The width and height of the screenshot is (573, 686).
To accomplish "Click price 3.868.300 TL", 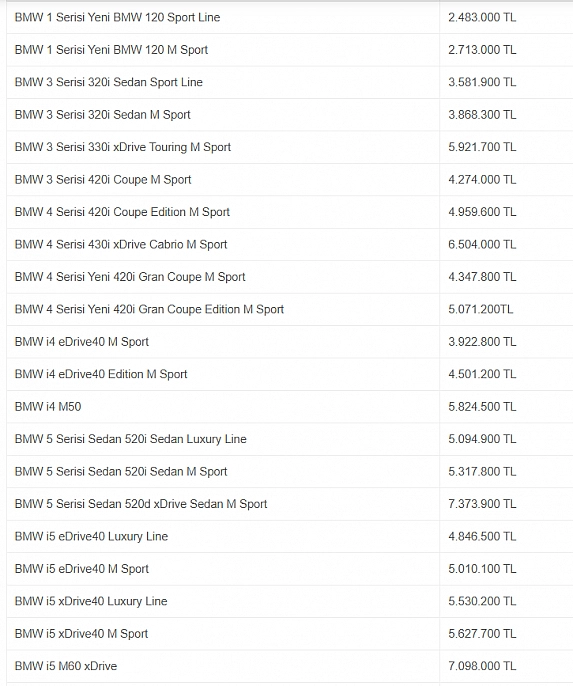I will 482,115.
